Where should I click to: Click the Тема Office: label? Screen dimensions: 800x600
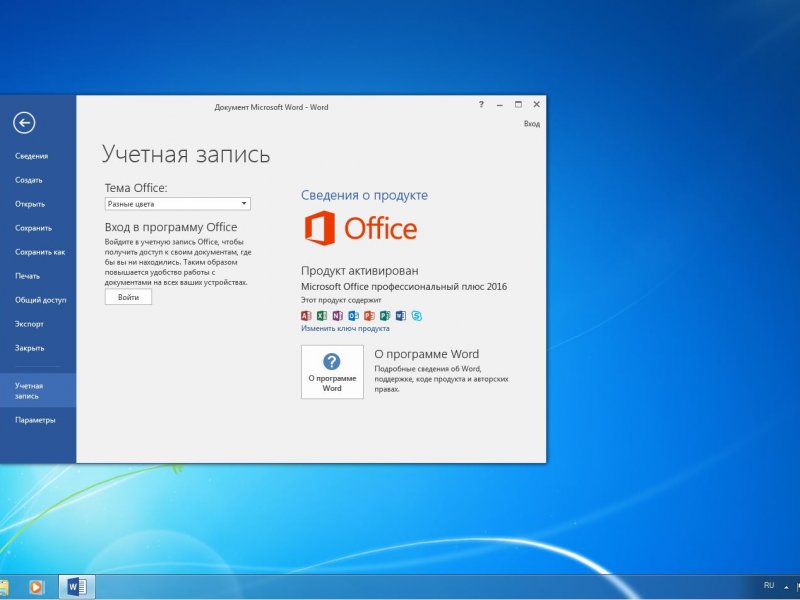[136, 188]
